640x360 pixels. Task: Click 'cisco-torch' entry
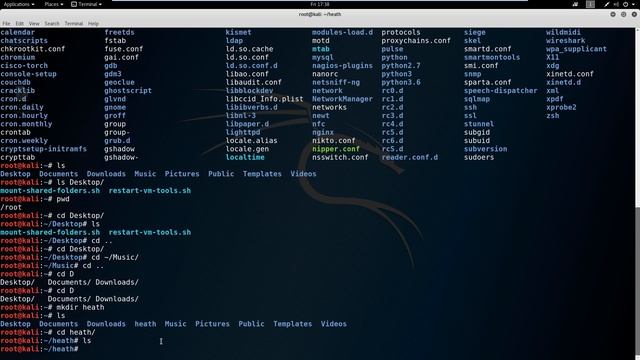point(24,66)
